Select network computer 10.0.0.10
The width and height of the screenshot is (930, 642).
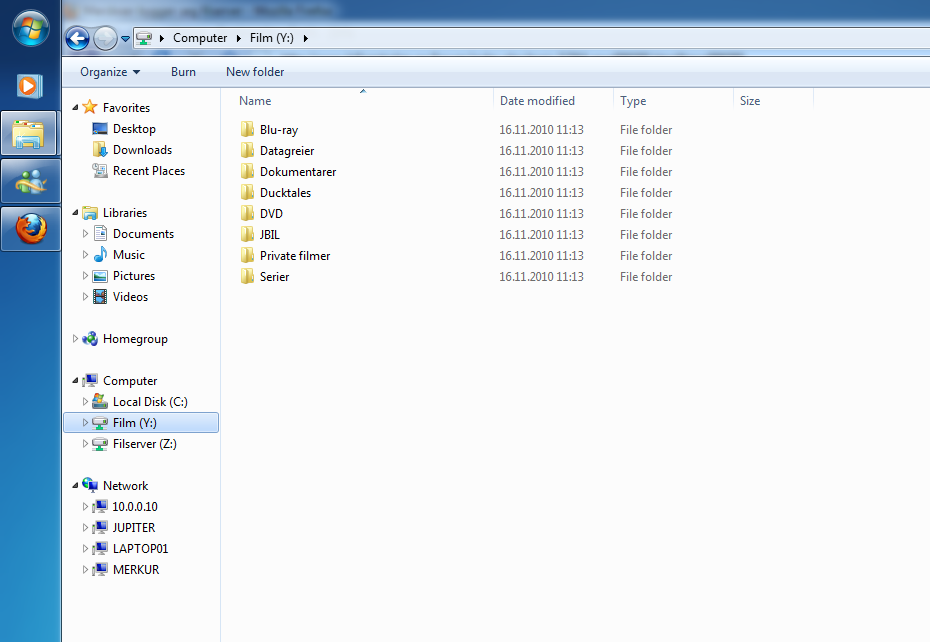pos(135,507)
